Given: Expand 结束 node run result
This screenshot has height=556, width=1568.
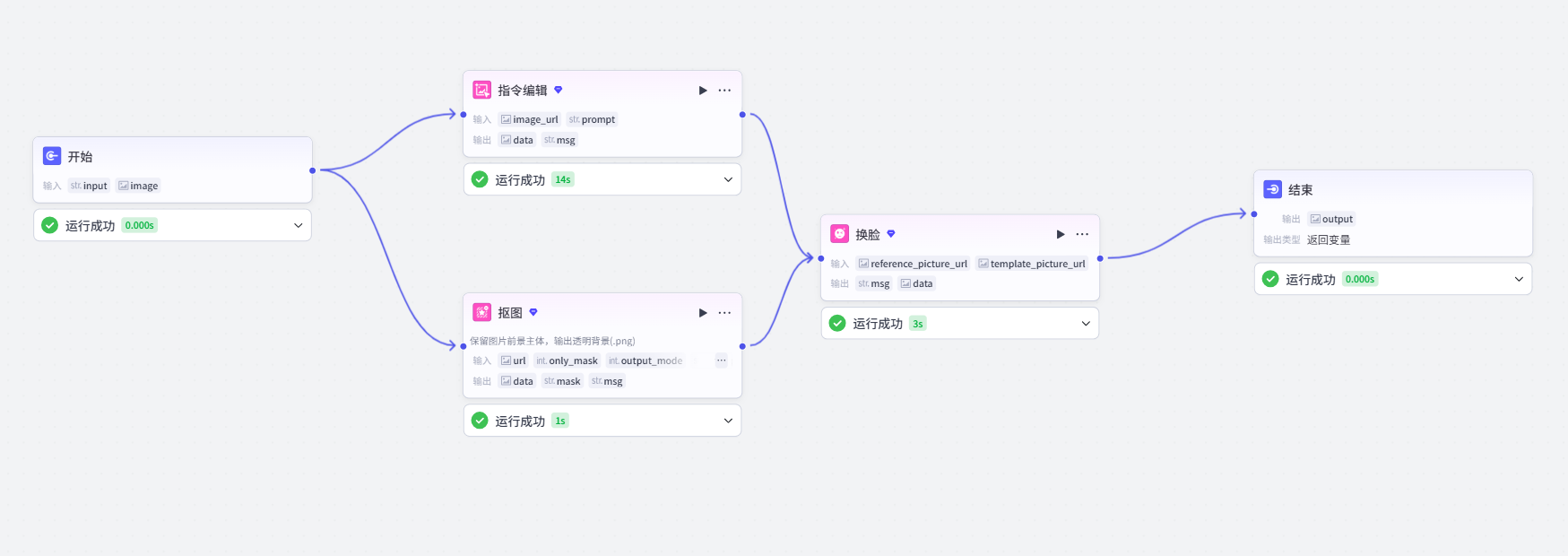Looking at the screenshot, I should (1519, 279).
